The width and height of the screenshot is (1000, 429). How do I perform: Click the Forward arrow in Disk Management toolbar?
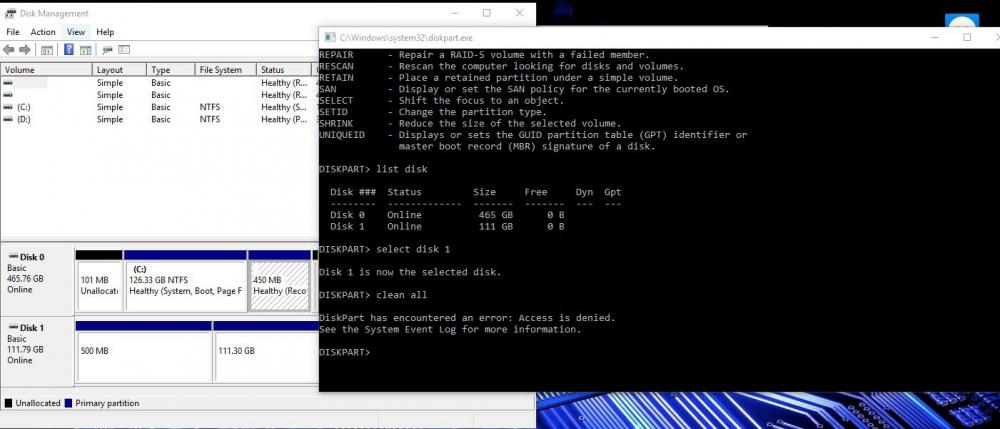pos(24,50)
